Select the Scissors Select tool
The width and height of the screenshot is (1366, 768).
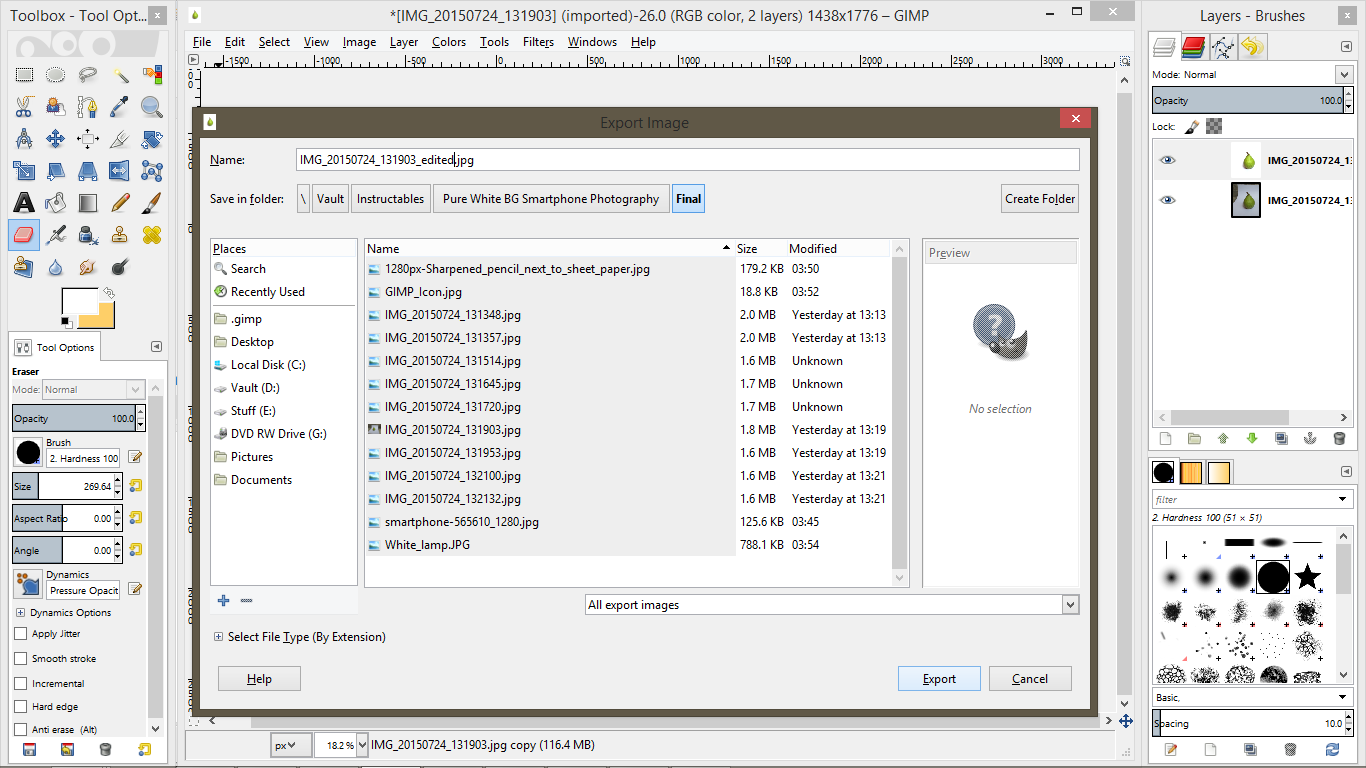[x=24, y=107]
